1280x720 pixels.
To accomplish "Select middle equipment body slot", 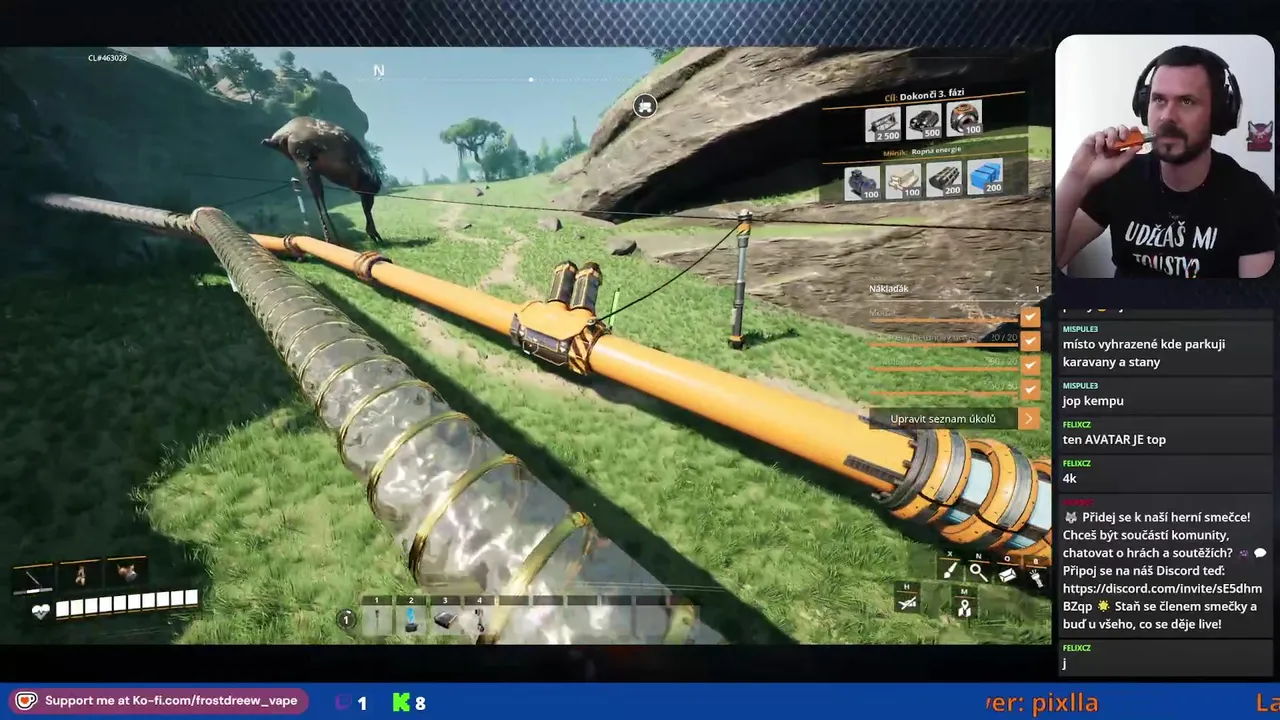I will (x=80, y=575).
